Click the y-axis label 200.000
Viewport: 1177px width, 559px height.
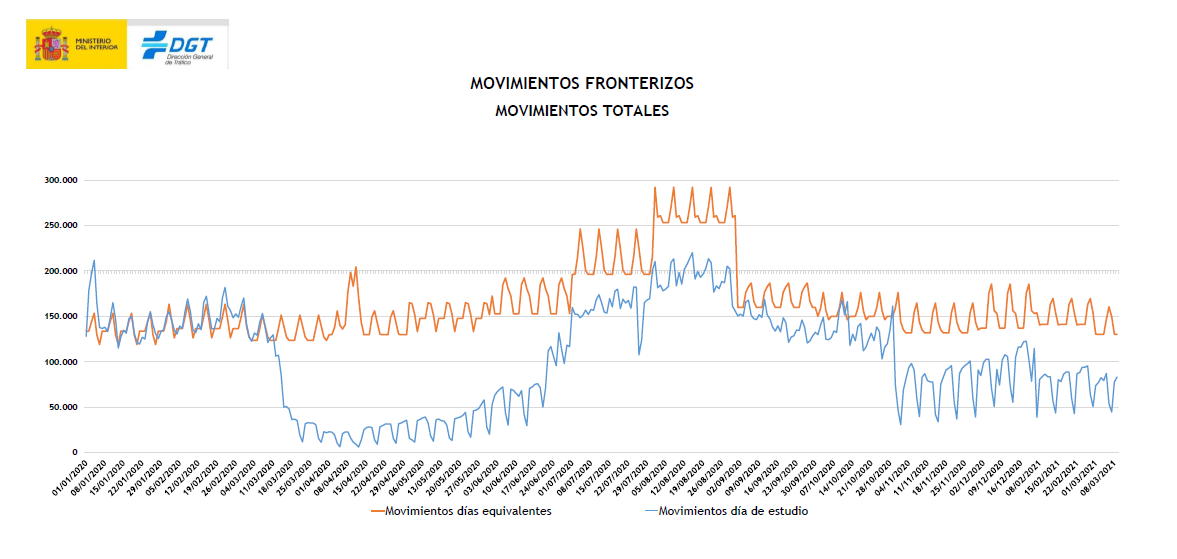[x=63, y=272]
